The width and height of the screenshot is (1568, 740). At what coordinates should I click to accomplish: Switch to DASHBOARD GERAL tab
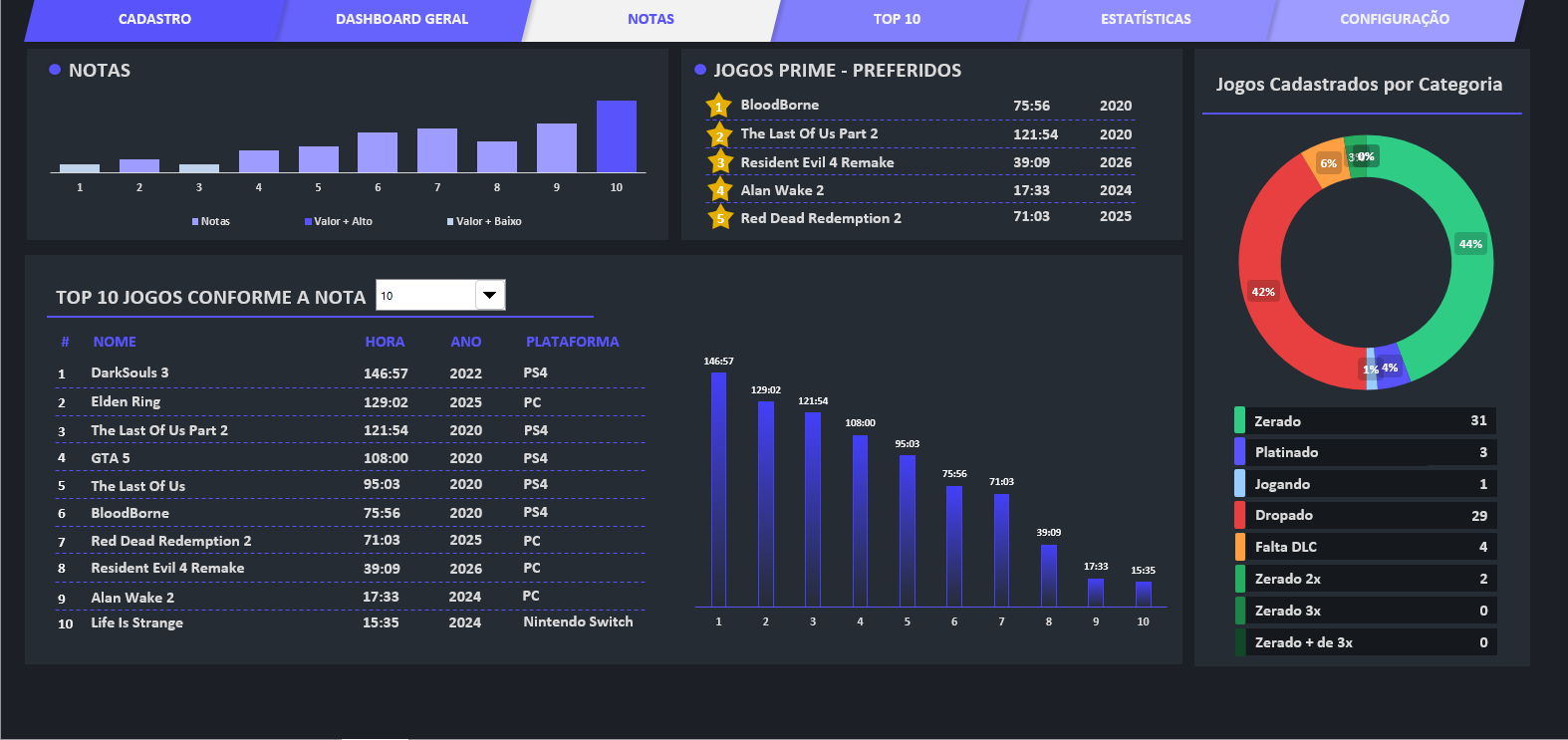tap(401, 20)
